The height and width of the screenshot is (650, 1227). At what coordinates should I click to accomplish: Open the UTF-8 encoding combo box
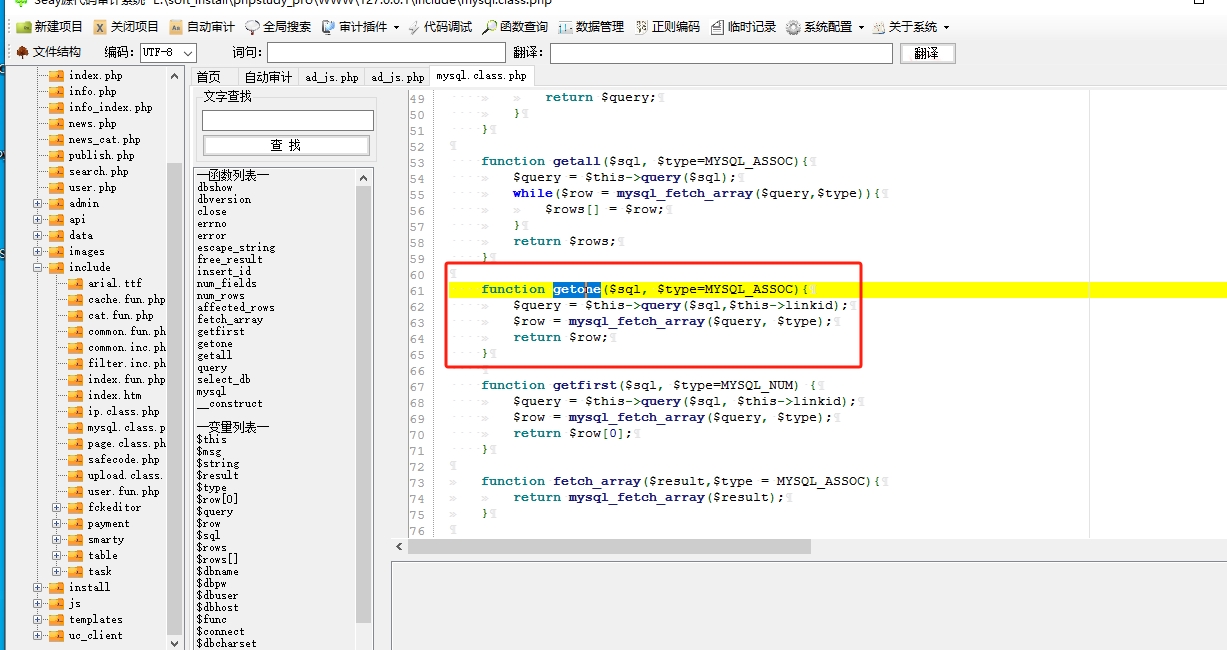[x=167, y=52]
